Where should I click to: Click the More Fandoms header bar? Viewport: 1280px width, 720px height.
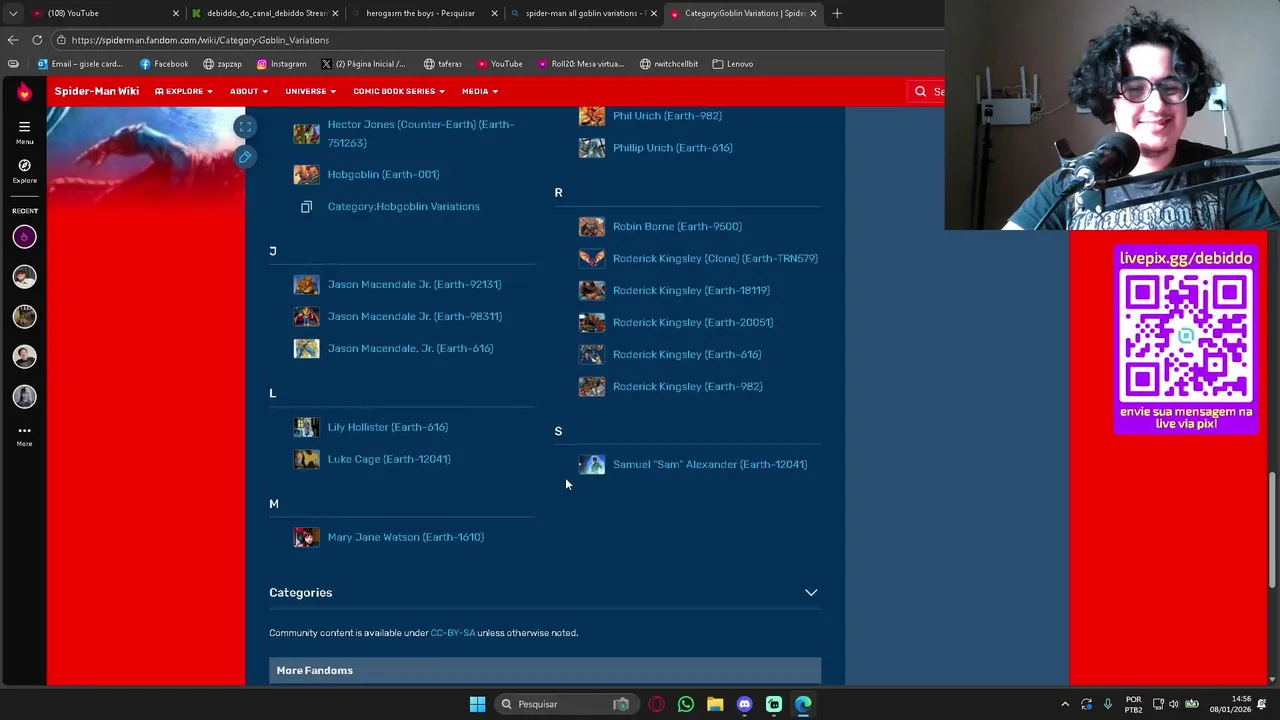coord(545,670)
